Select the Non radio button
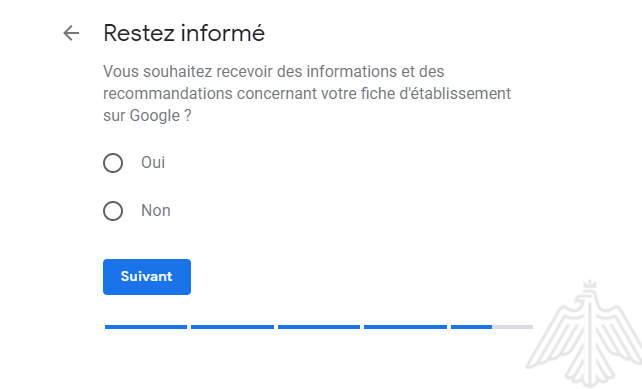The image size is (642, 389). pos(113,211)
